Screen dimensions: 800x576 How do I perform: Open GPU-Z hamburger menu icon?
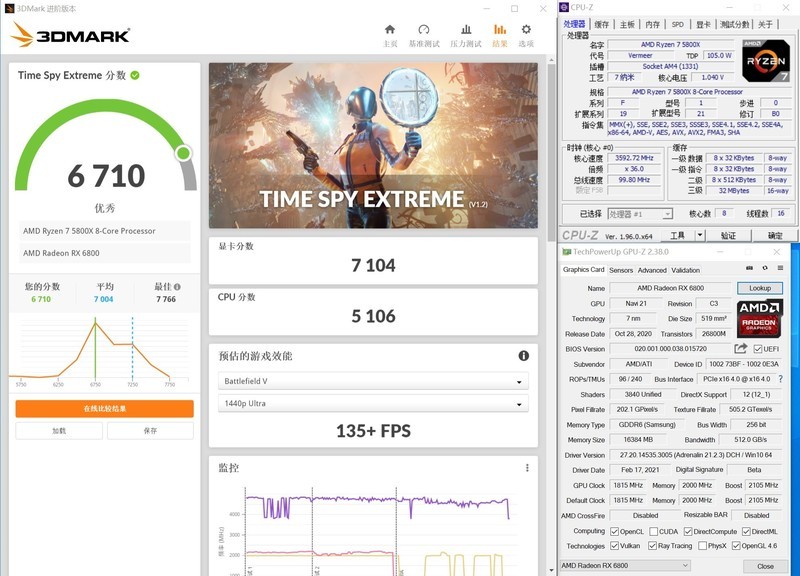782,269
